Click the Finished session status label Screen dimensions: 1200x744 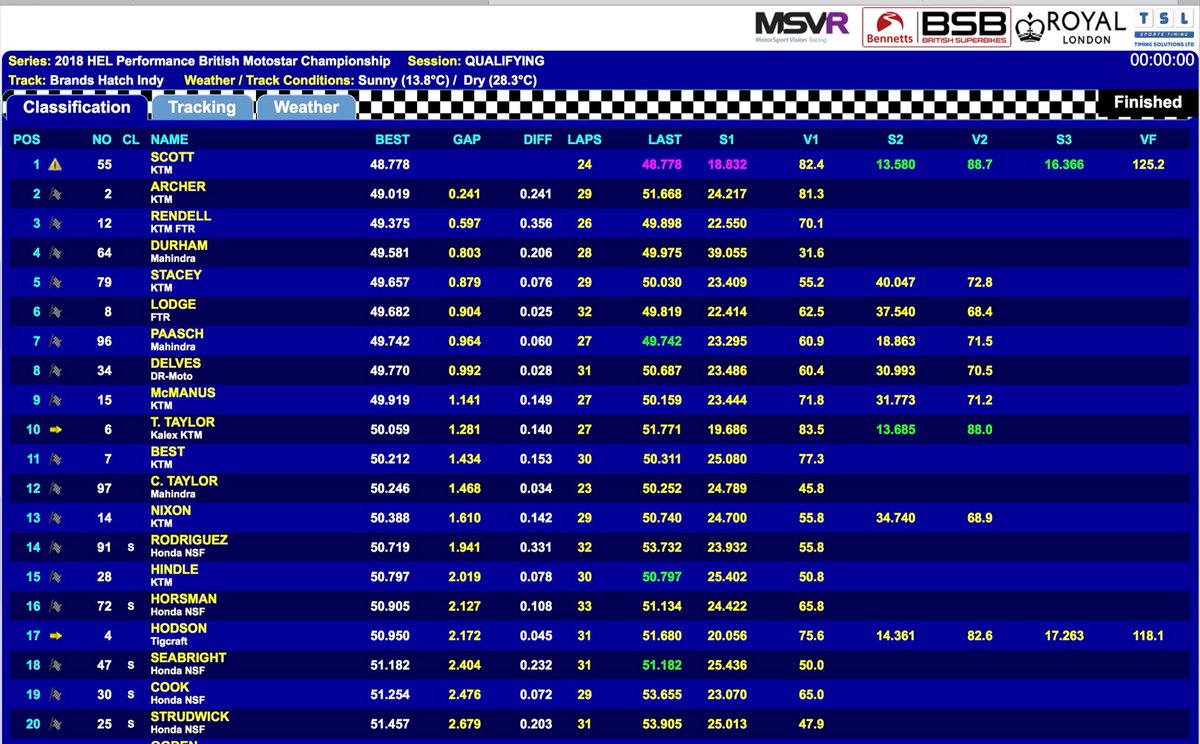click(1147, 102)
